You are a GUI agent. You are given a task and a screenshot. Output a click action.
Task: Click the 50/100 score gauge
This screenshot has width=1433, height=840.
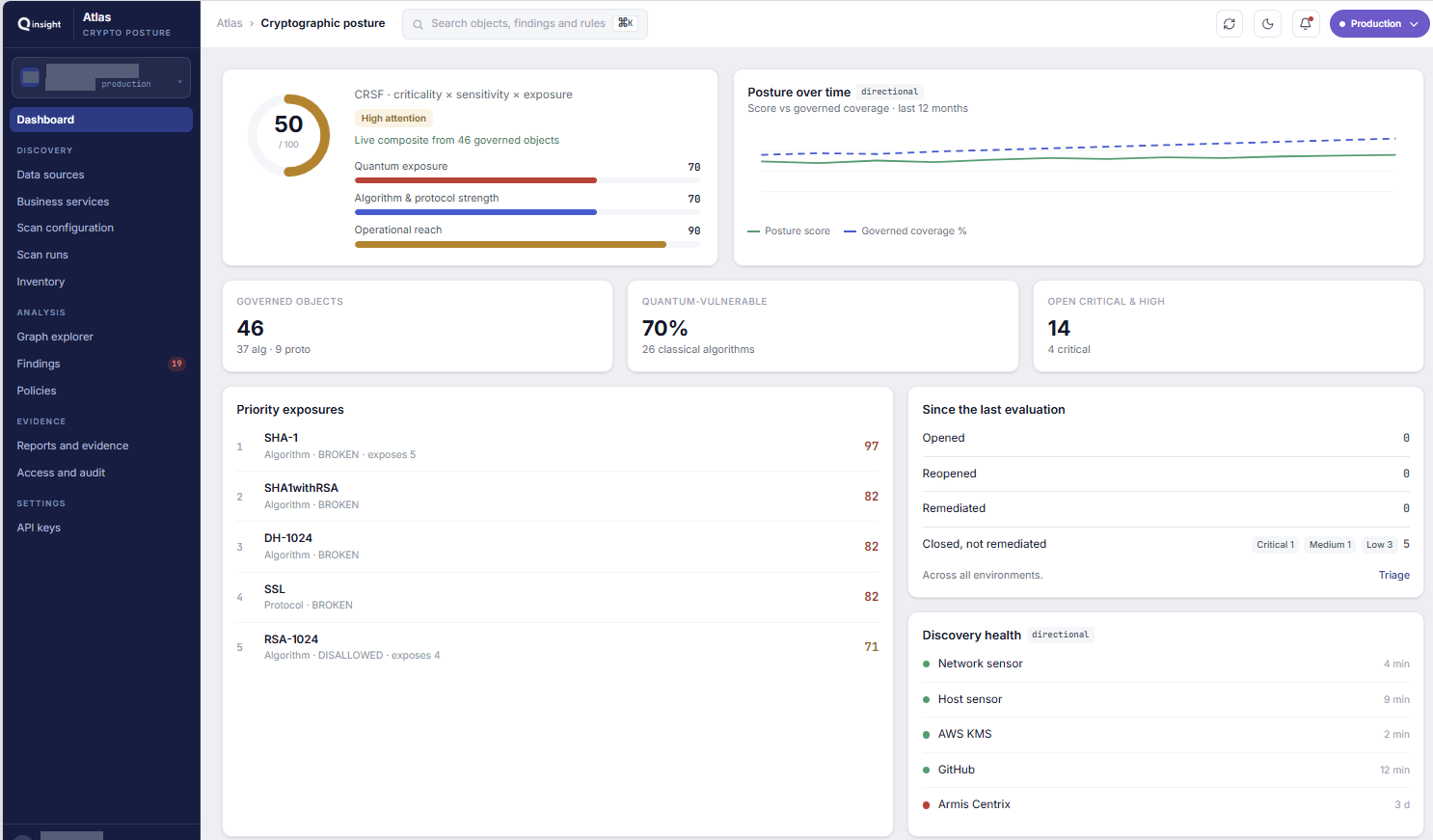coord(289,135)
